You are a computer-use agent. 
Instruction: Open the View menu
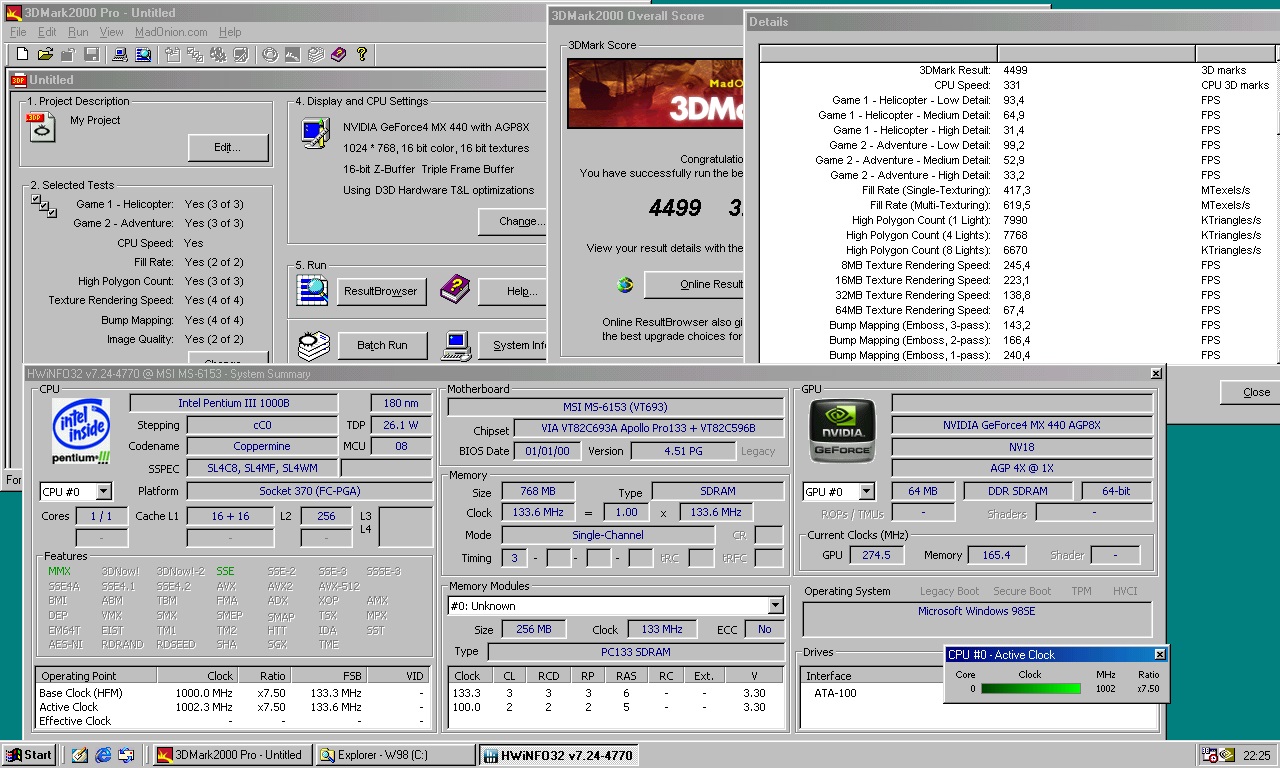(x=111, y=32)
